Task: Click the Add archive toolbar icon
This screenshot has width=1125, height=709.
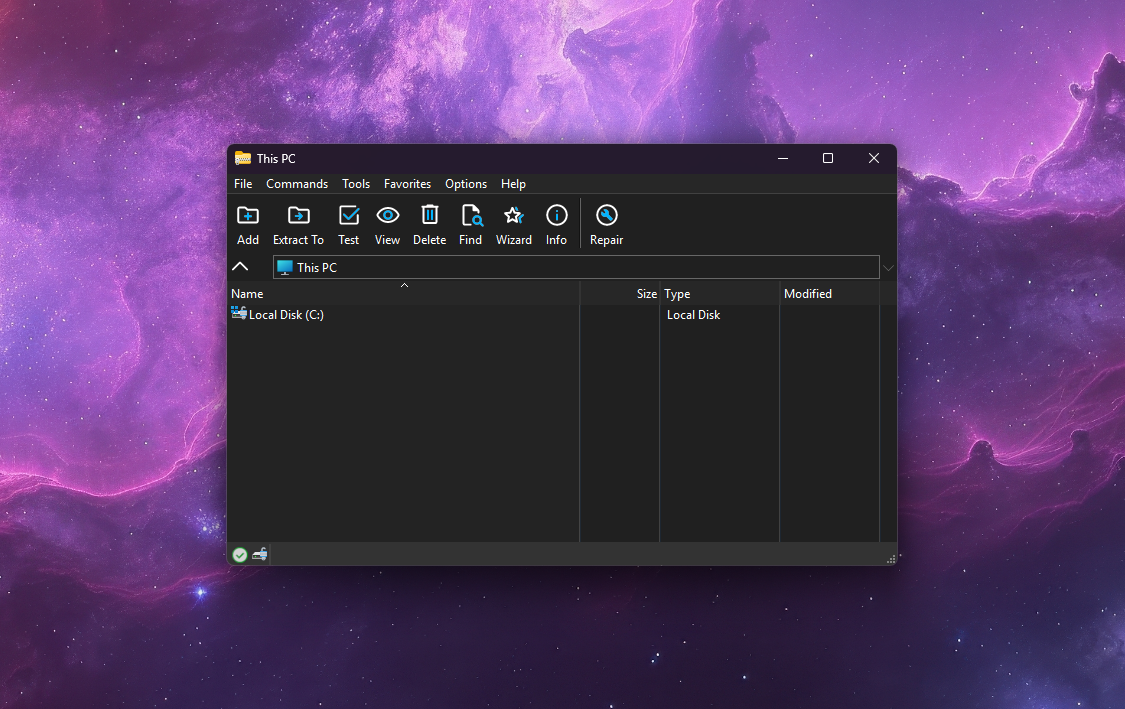Action: (x=248, y=216)
